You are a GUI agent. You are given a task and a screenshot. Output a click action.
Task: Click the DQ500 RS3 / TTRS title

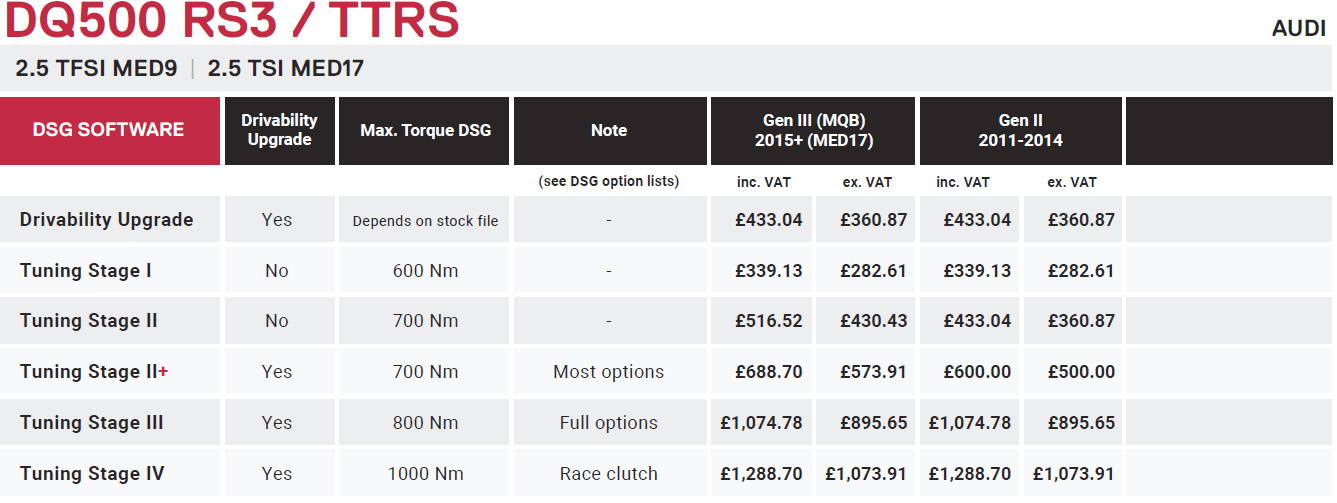pos(232,20)
